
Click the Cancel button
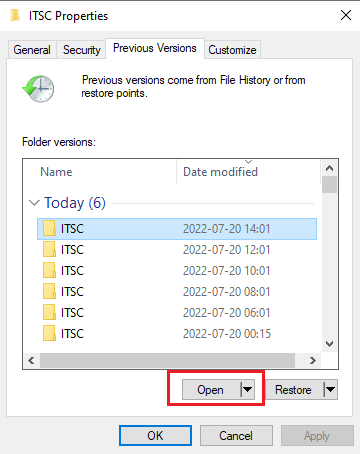[x=236, y=436]
